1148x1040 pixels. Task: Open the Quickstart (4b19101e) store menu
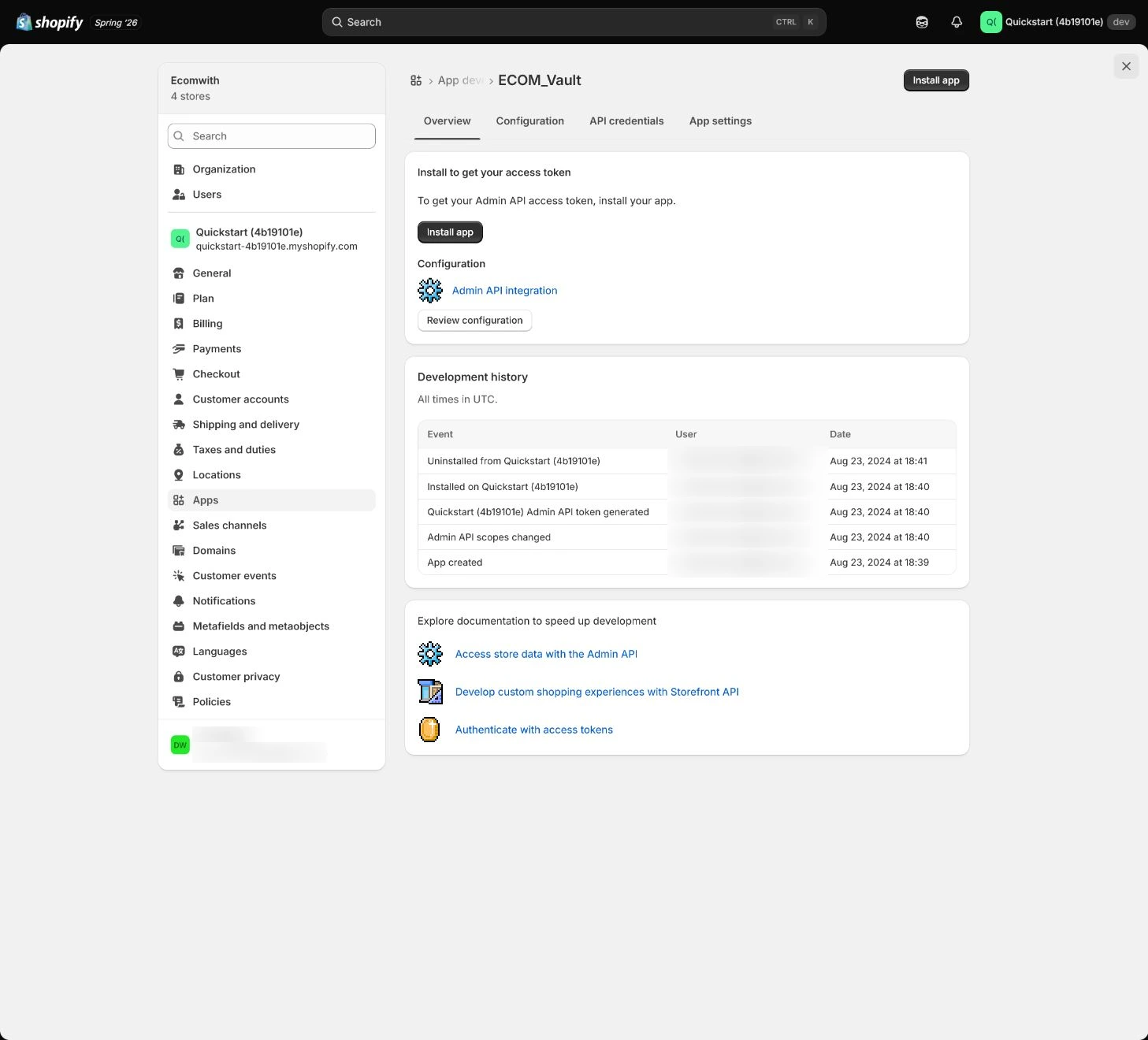1057,22
